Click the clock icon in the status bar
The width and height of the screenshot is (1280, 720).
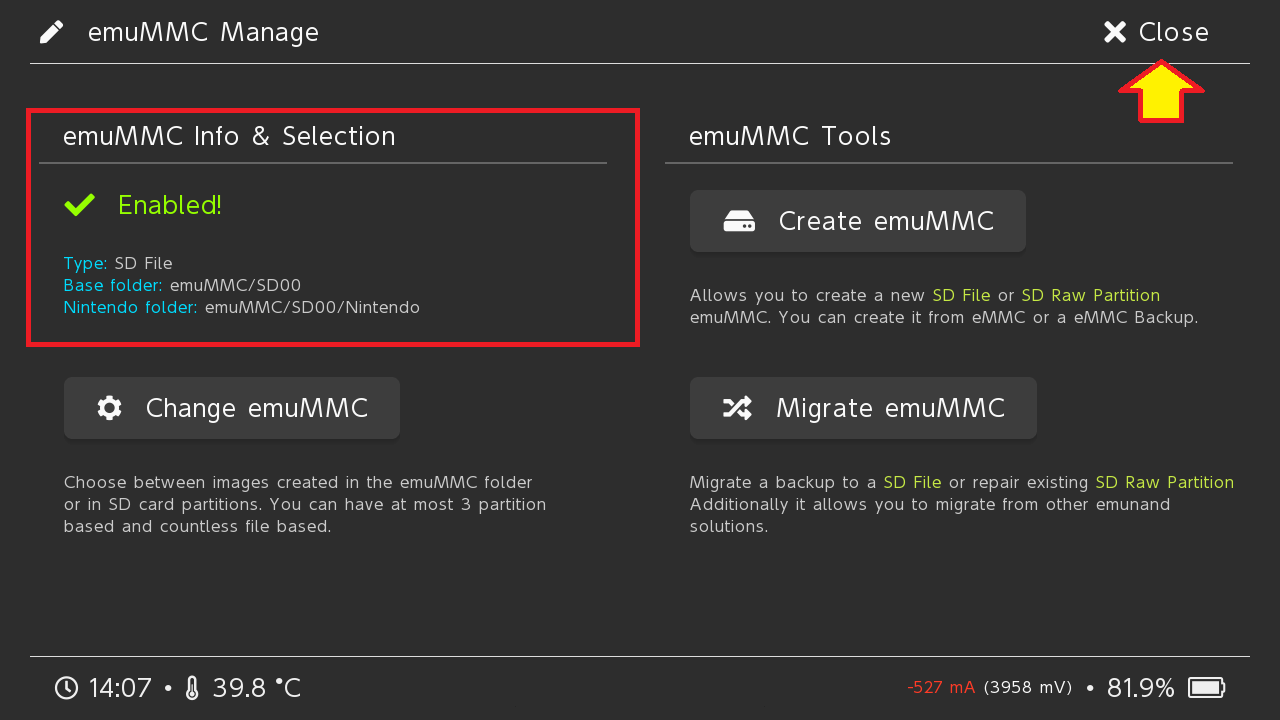66,688
